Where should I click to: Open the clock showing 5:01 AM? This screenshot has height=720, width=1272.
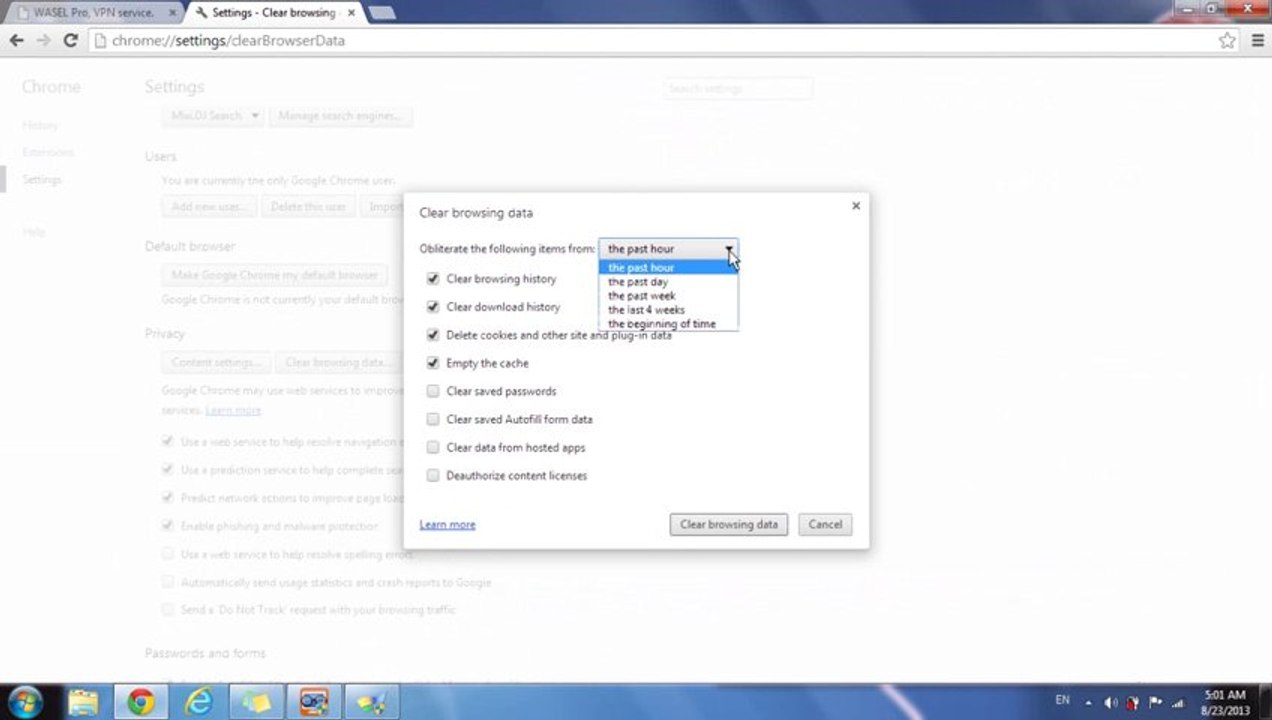[1225, 702]
